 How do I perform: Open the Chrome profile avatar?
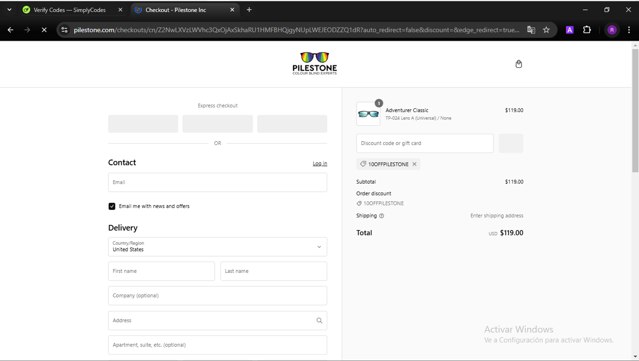612,30
